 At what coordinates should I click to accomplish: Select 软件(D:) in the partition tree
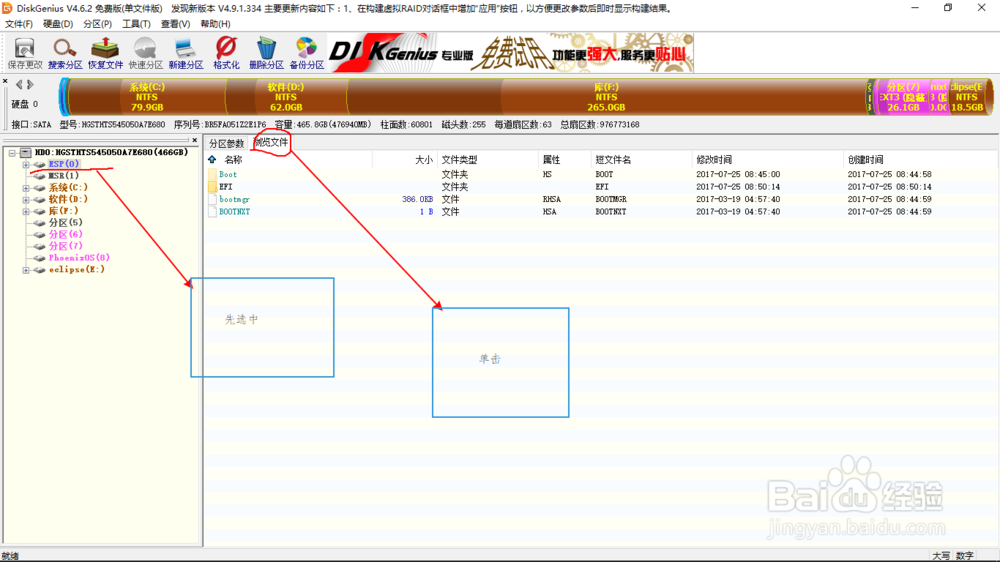[x=68, y=199]
